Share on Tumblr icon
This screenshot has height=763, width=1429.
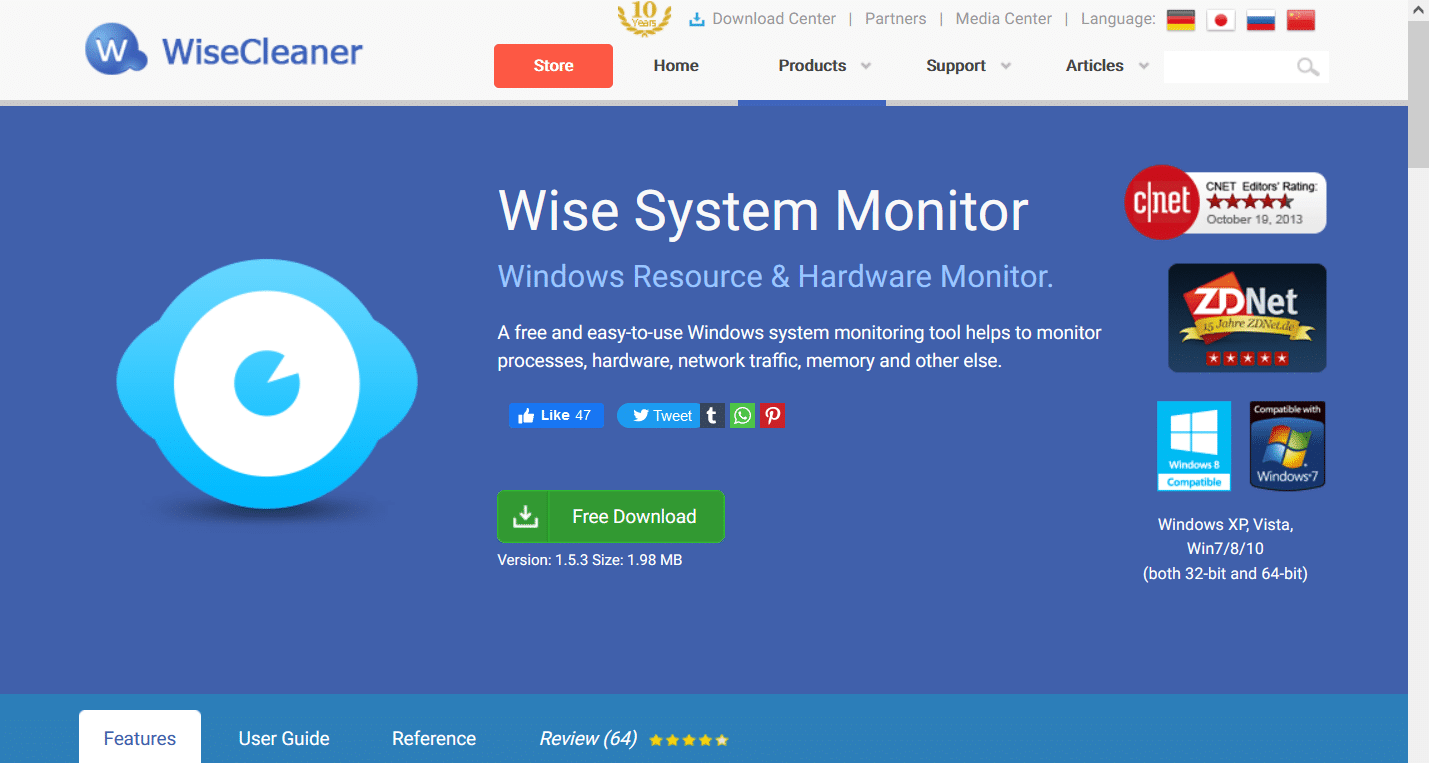pyautogui.click(x=712, y=416)
